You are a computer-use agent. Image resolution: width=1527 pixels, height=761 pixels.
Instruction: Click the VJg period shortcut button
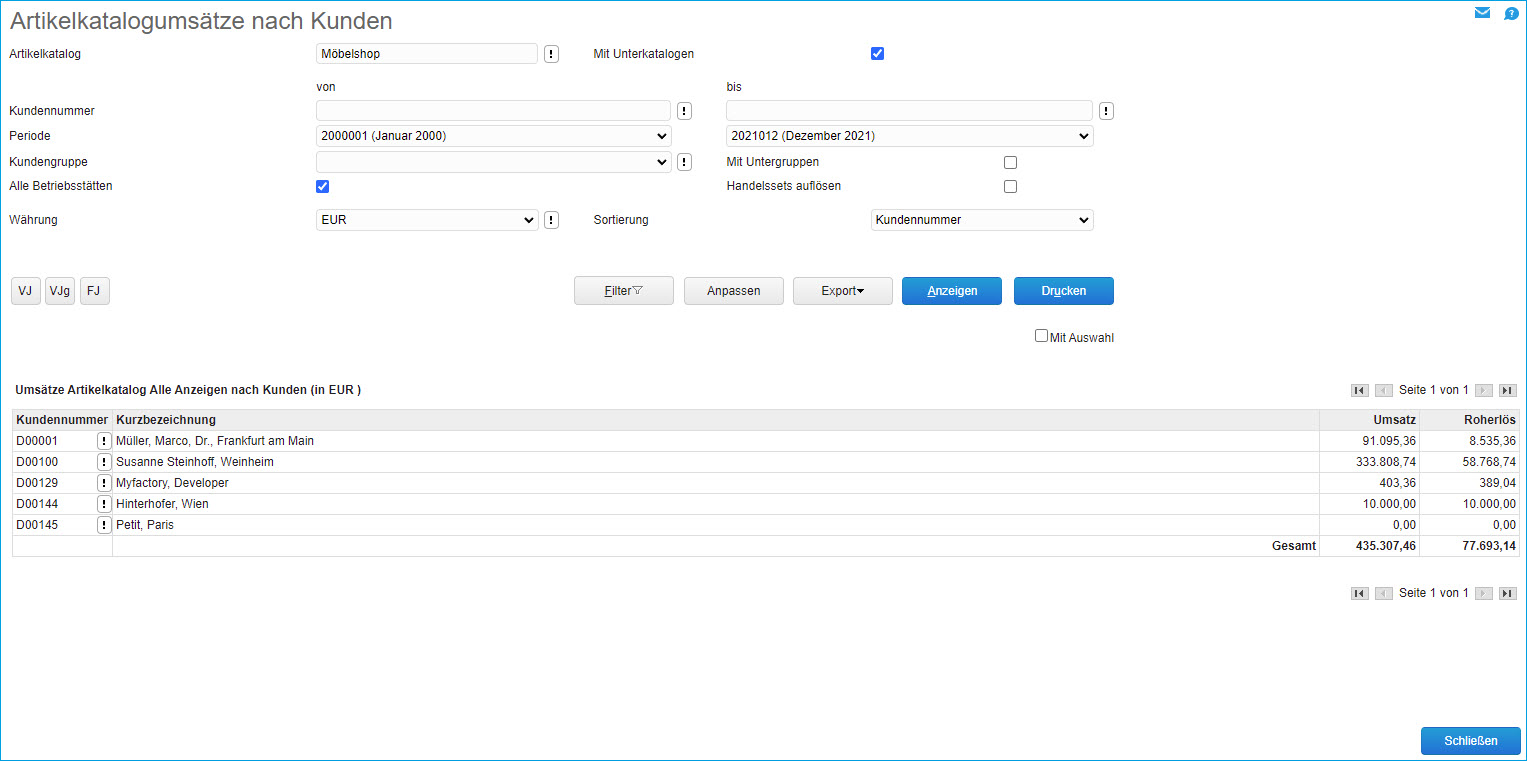60,291
